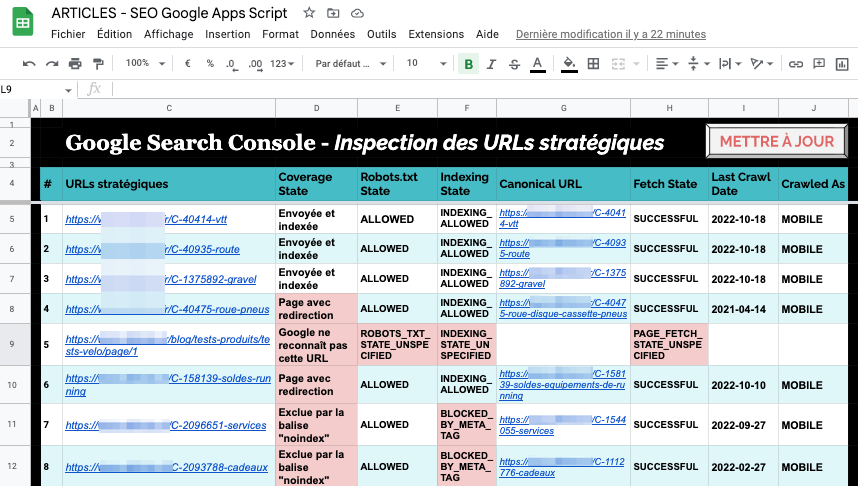Open the Données menu

click(x=333, y=34)
